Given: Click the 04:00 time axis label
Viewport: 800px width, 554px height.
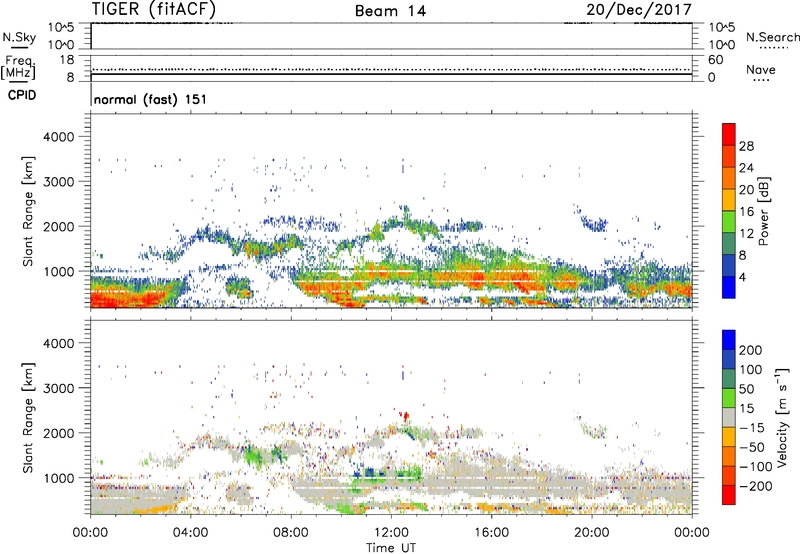Looking at the screenshot, I should [190, 533].
